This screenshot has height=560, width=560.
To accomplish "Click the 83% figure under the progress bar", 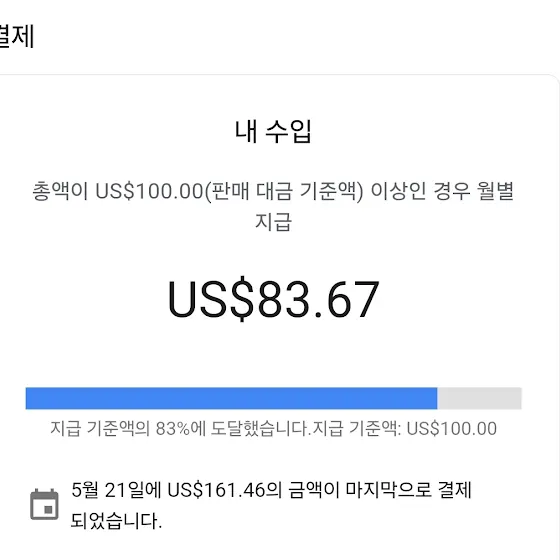I will 173,428.
